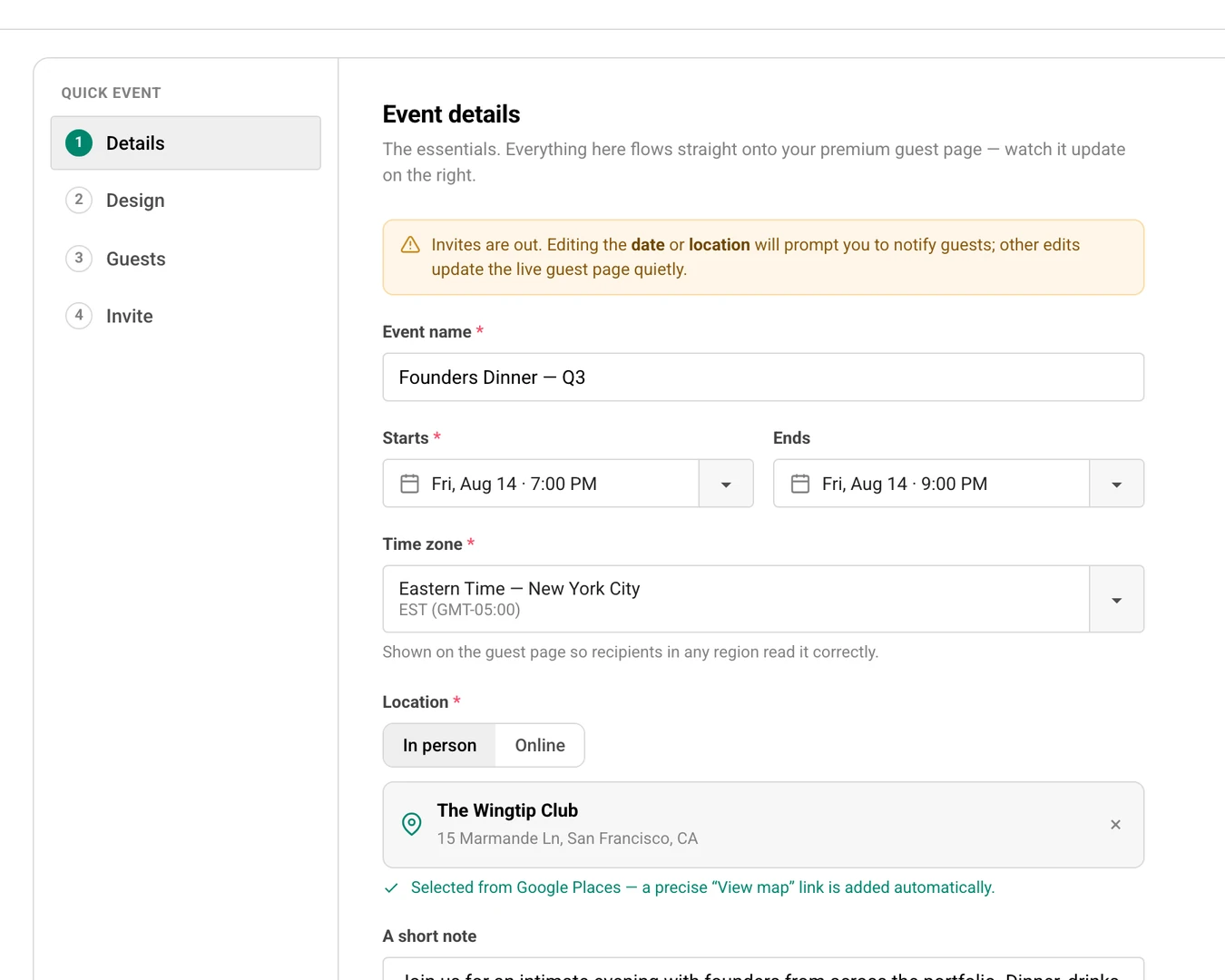This screenshot has height=980, width=1225.
Task: Click the Selected from Google Places message
Action: 702,887
